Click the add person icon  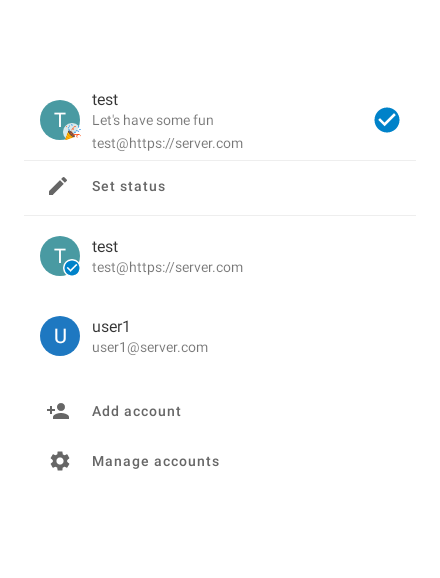tap(58, 411)
